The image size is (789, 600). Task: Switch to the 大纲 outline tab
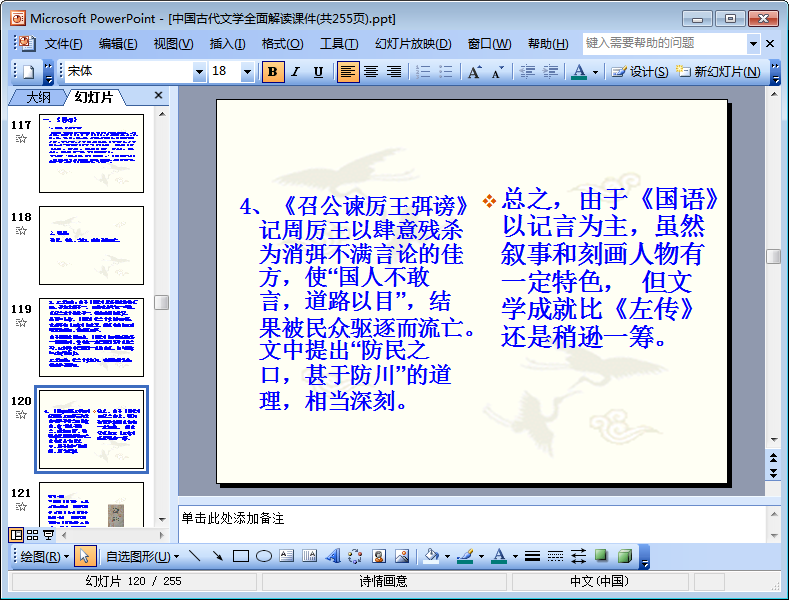pyautogui.click(x=38, y=97)
